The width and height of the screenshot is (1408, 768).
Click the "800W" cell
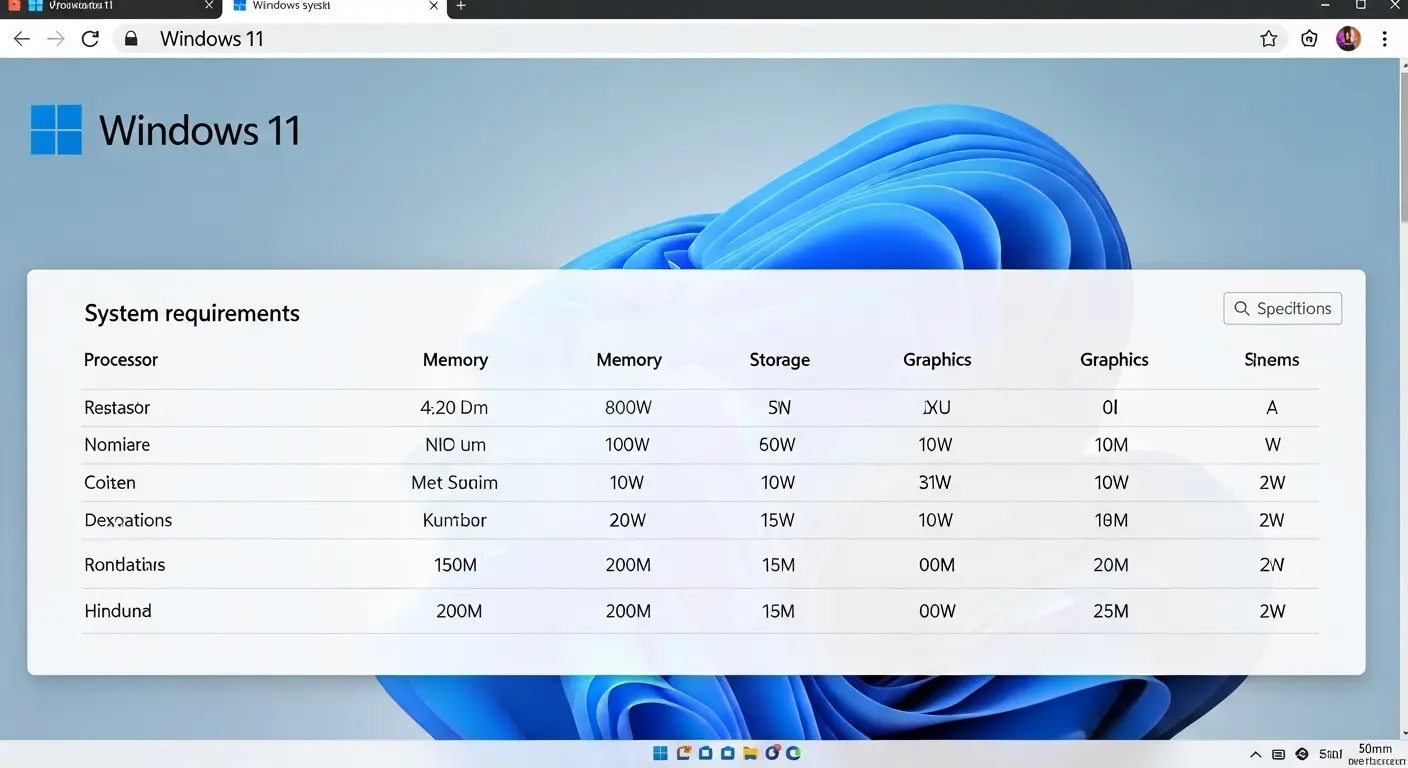coord(628,408)
